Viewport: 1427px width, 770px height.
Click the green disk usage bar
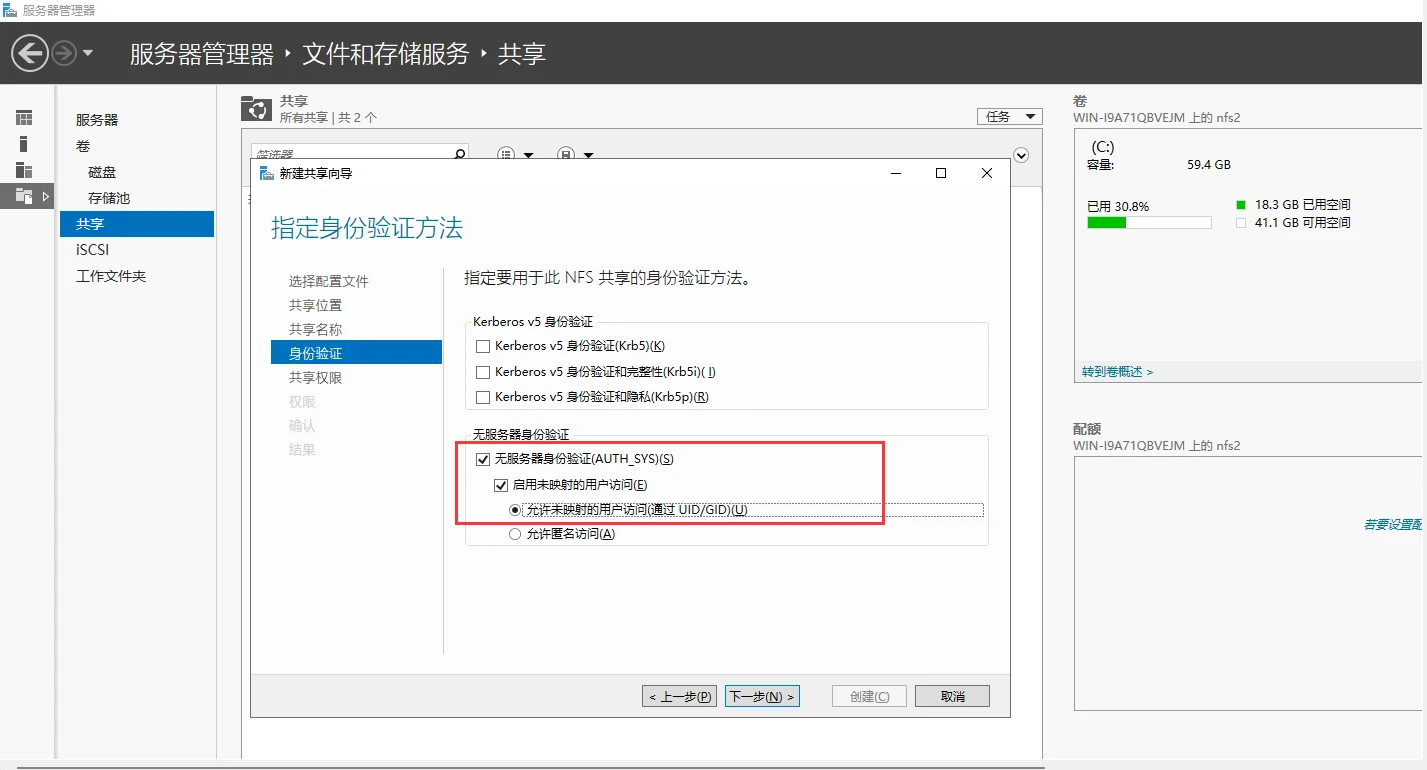coord(1107,223)
